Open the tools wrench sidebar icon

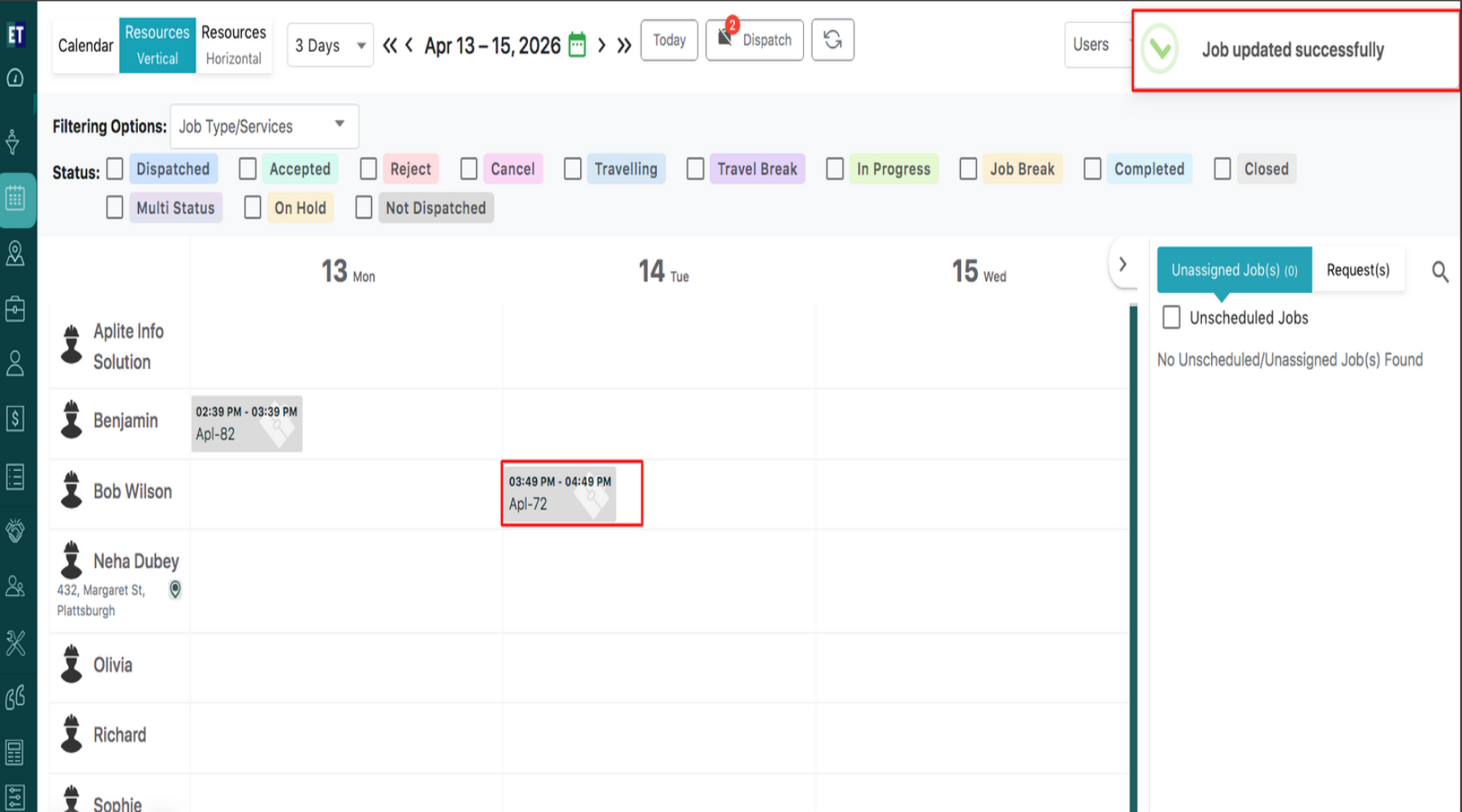(15, 642)
